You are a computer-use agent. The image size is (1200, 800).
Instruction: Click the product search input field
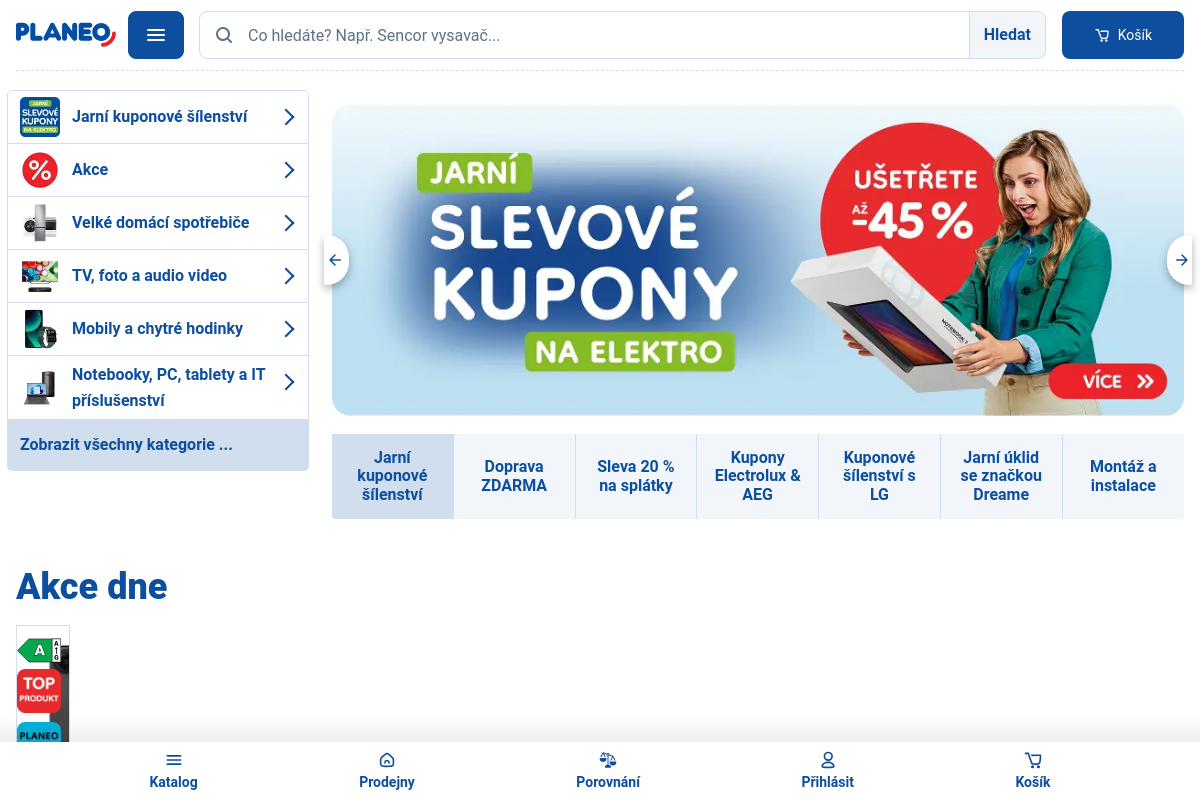[600, 35]
